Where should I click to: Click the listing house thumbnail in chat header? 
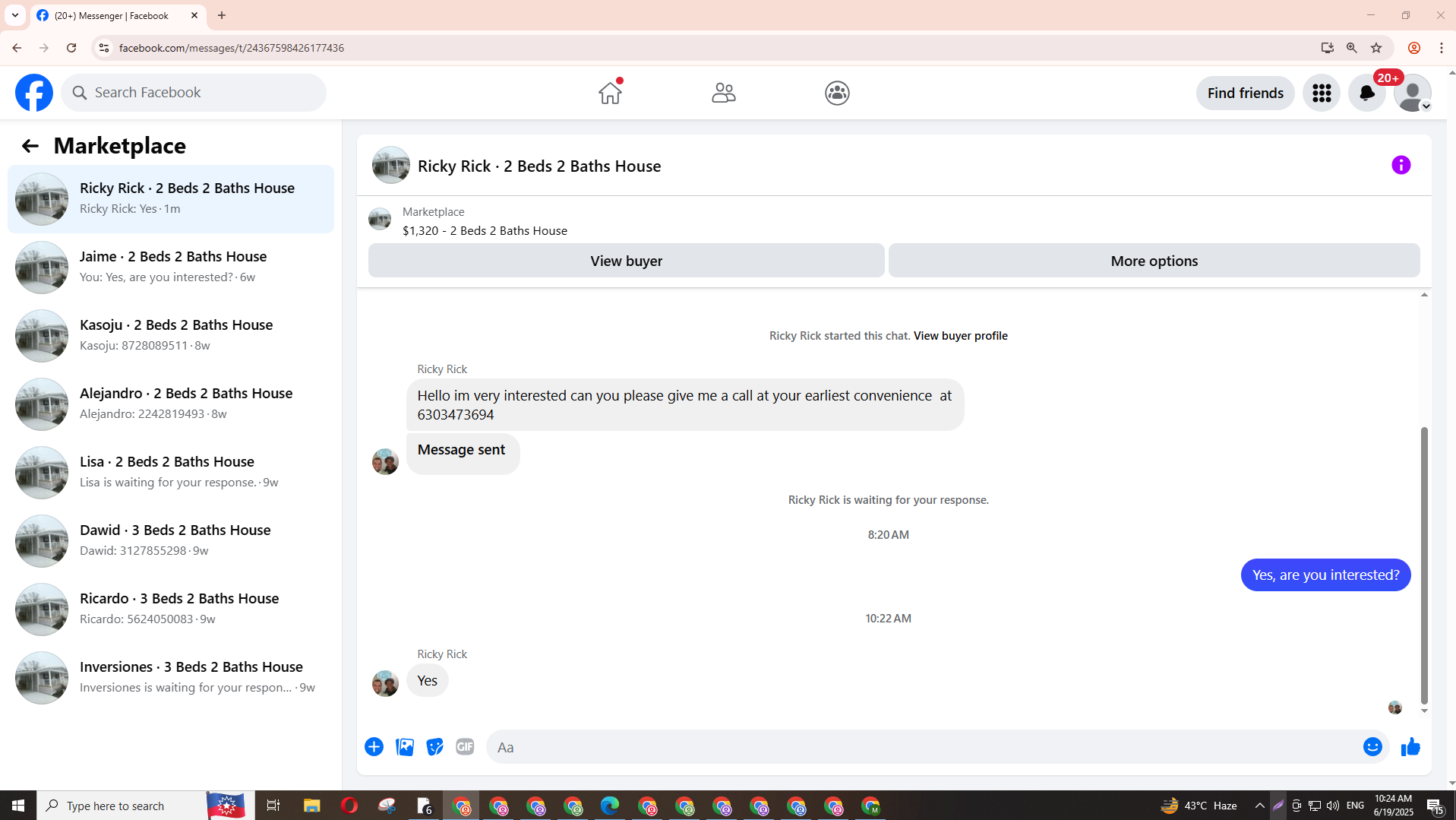391,165
